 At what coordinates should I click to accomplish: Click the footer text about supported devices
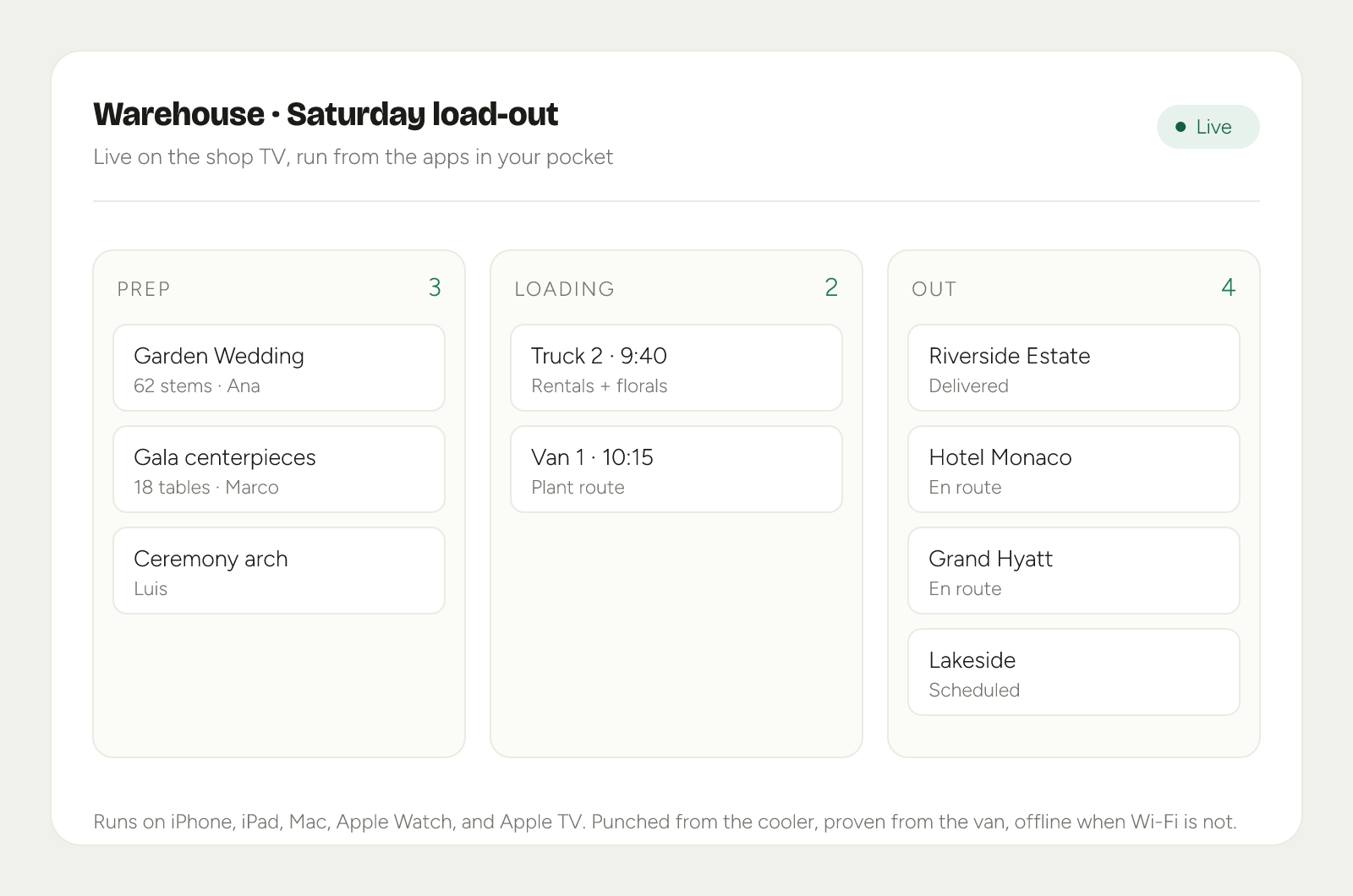(x=665, y=822)
